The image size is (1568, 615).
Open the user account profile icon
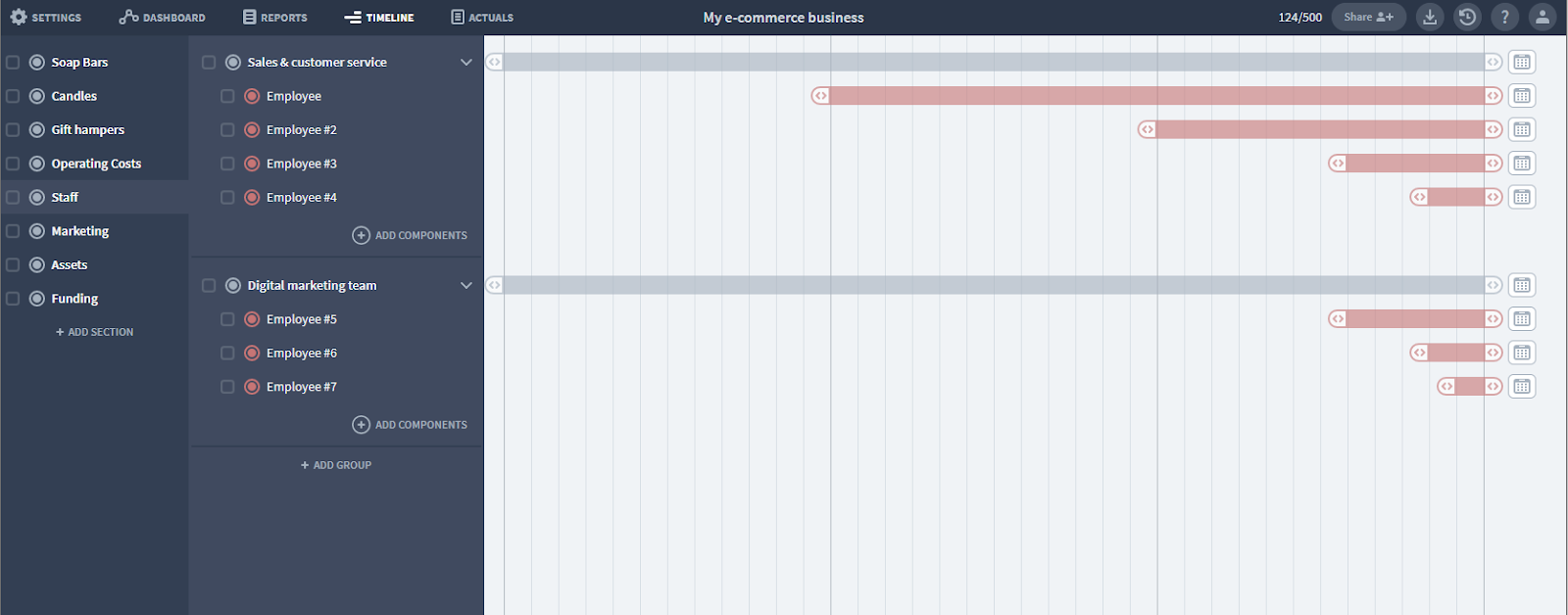[x=1543, y=17]
